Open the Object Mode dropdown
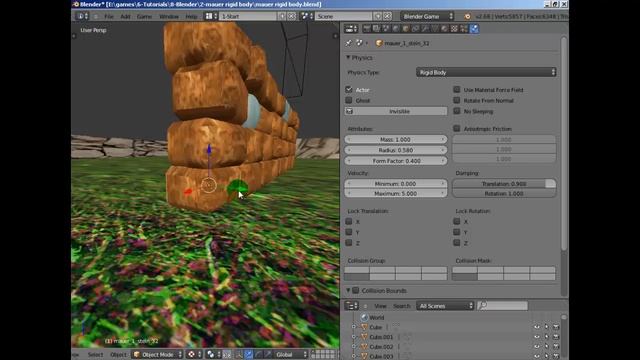Image resolution: width=640 pixels, height=360 pixels. click(x=158, y=354)
